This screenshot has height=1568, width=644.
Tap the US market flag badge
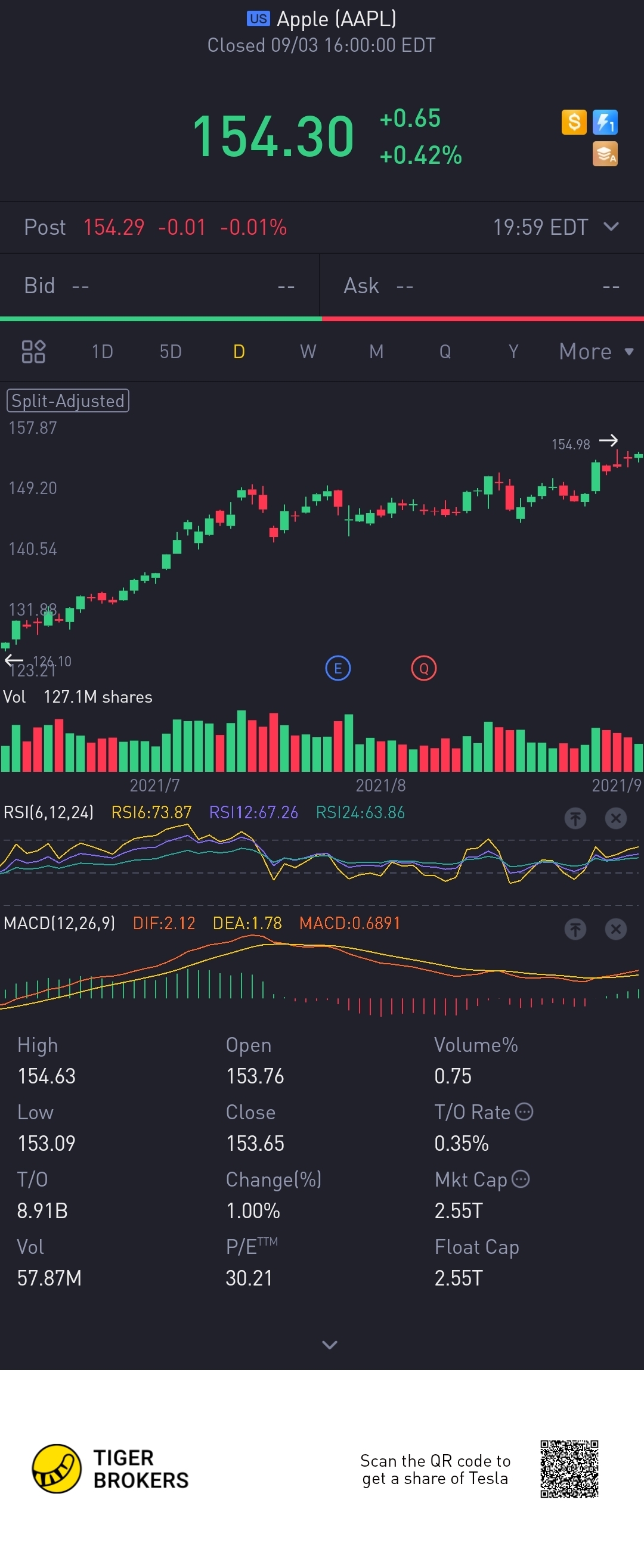click(258, 18)
